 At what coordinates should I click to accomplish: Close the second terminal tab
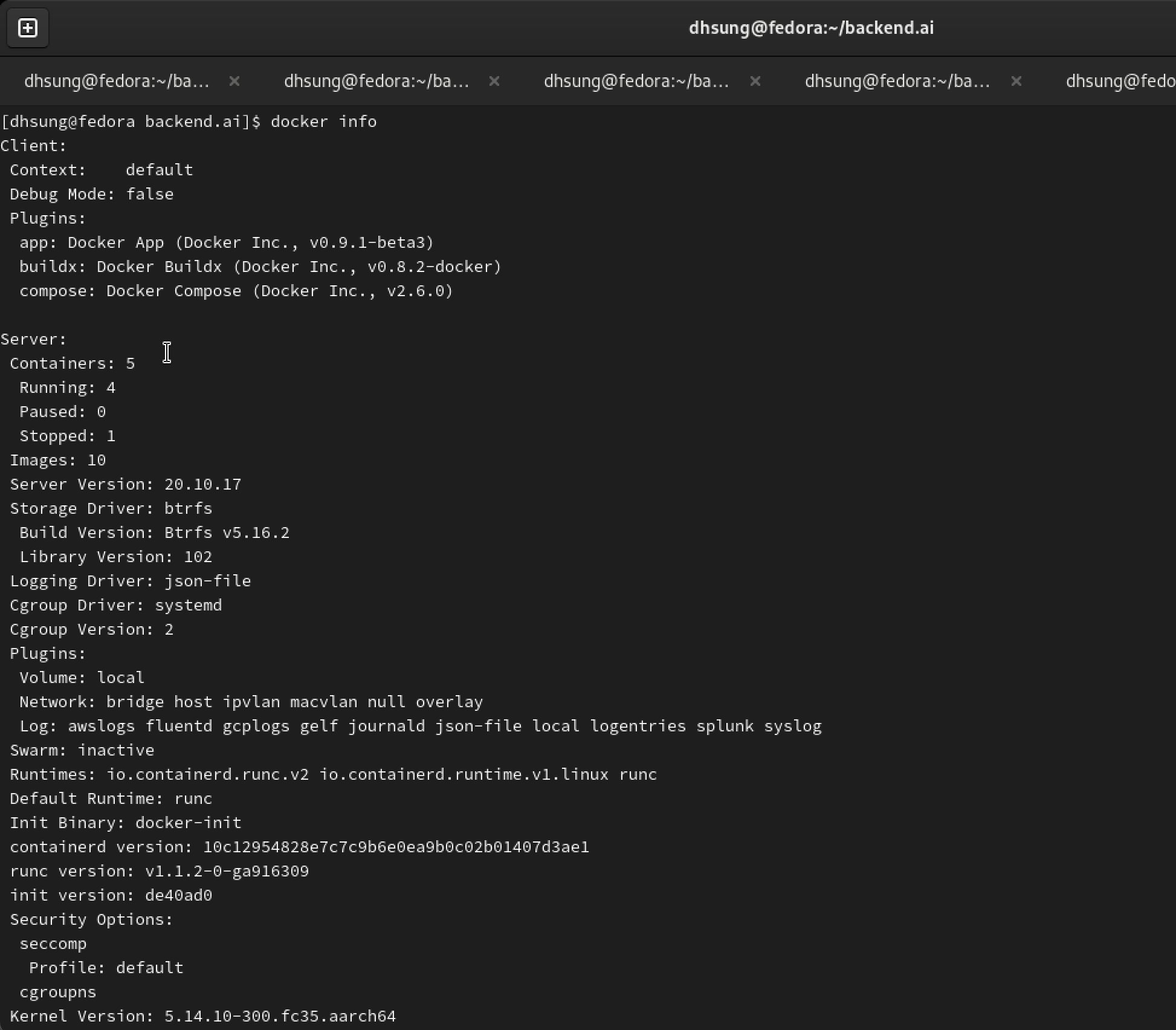coord(495,81)
